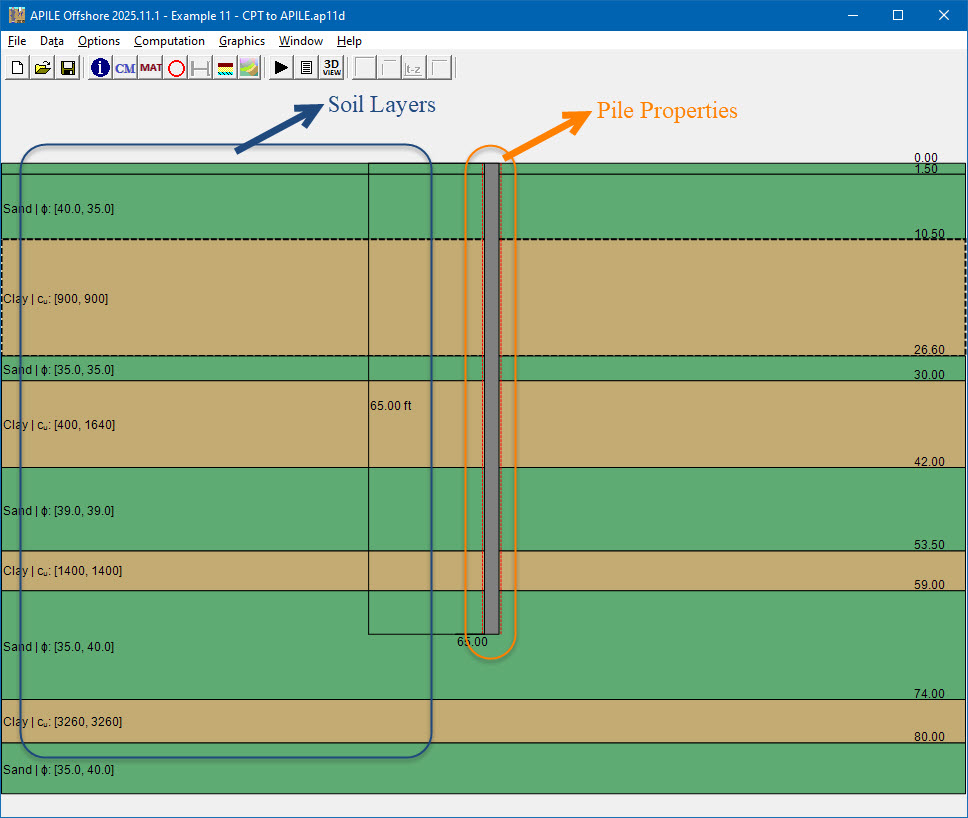Open the 3D View
The width and height of the screenshot is (968, 818).
330,67
